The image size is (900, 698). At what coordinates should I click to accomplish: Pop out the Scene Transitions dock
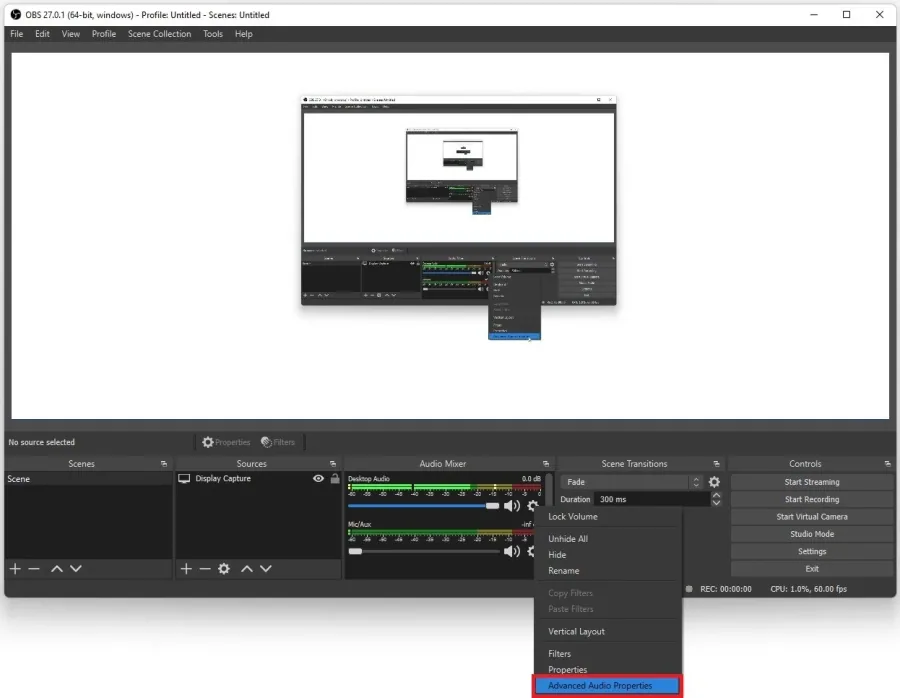[716, 464]
